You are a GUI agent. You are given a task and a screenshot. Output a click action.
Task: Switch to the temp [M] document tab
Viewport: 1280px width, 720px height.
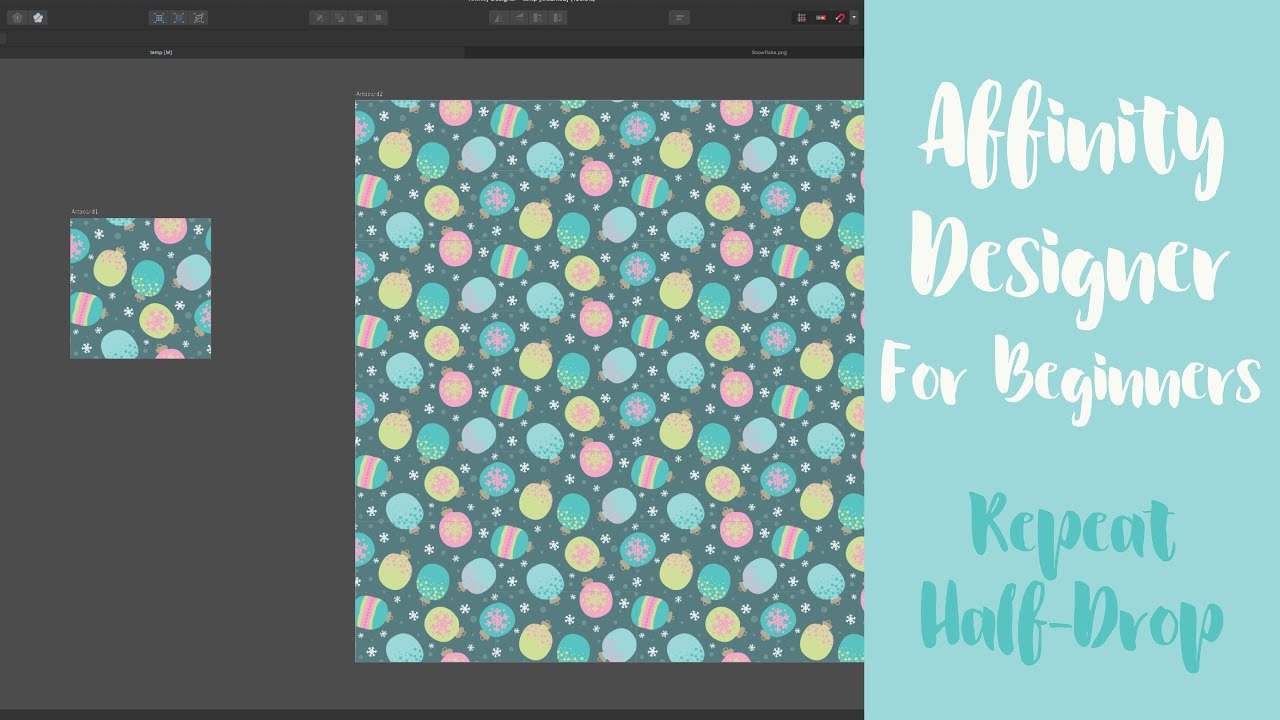click(x=161, y=52)
